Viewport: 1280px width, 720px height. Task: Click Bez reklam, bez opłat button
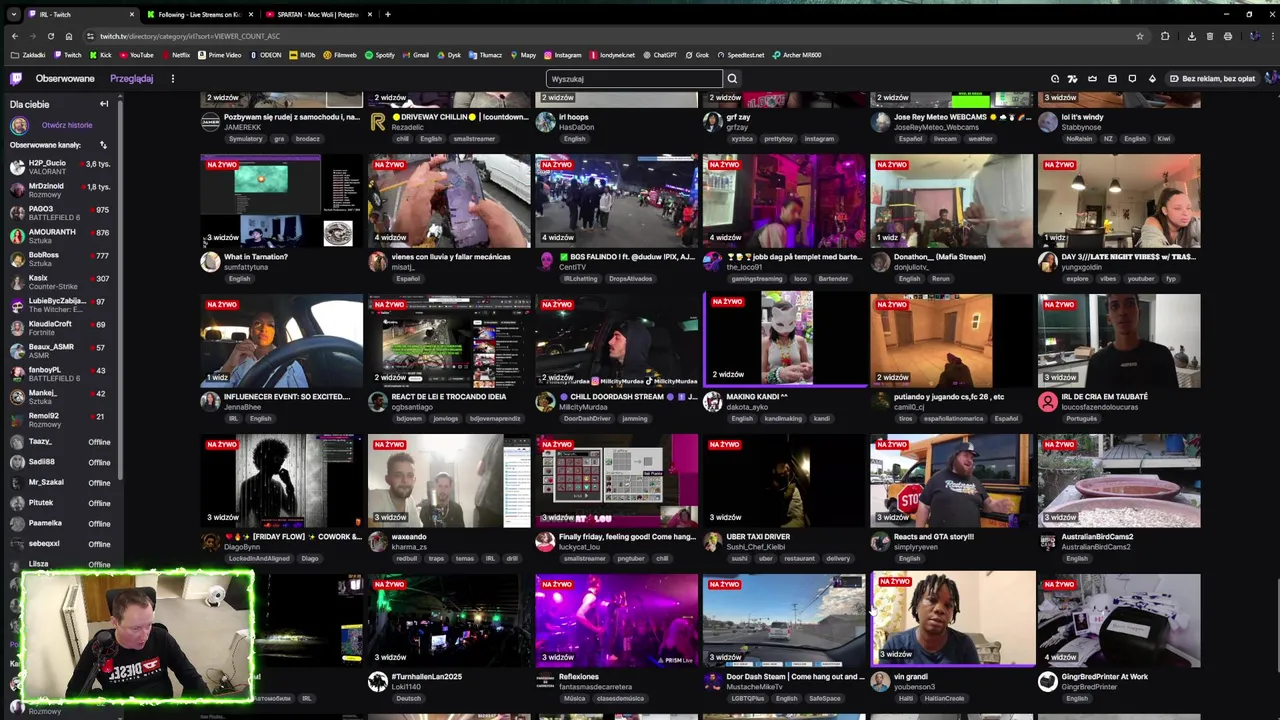coord(1211,79)
